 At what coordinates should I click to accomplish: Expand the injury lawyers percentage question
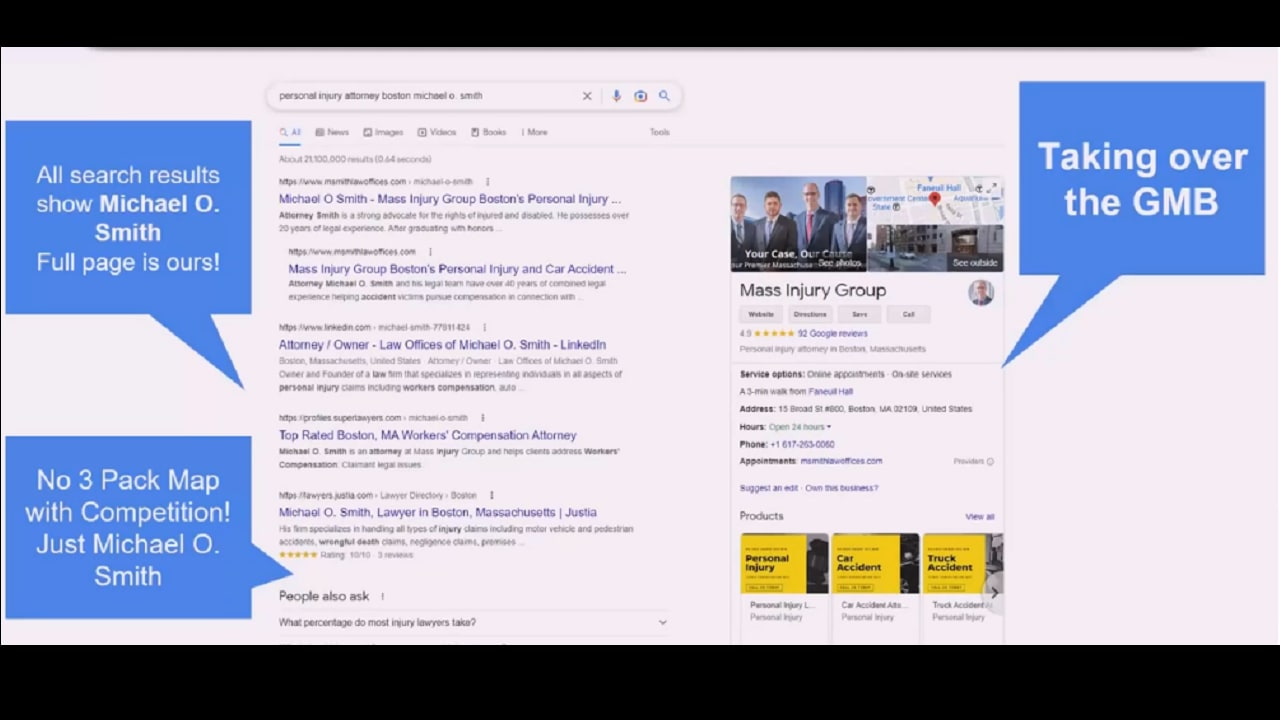(661, 622)
